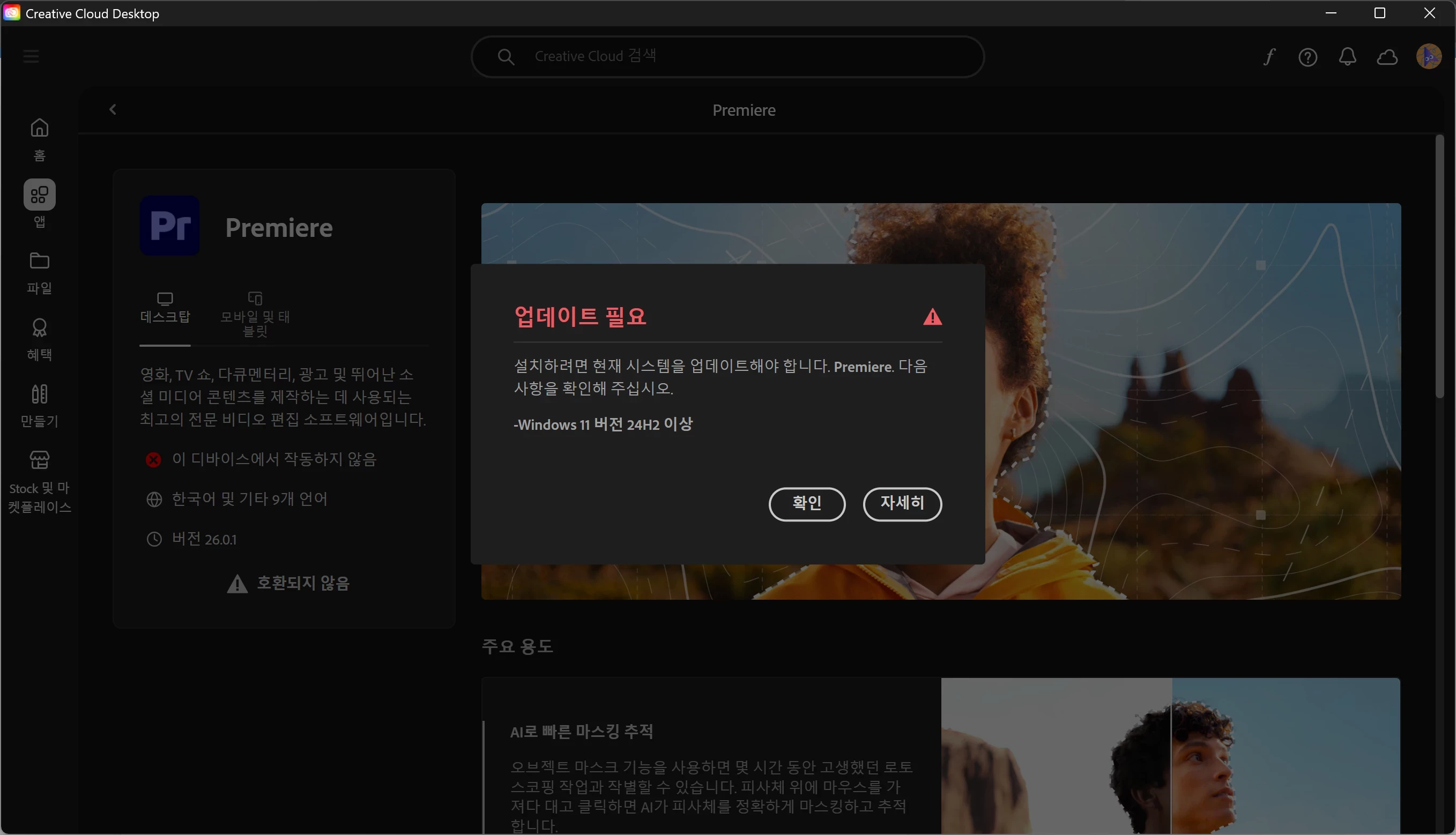Click the Premiere Pr app icon
The height and width of the screenshot is (835, 1456).
coord(170,226)
